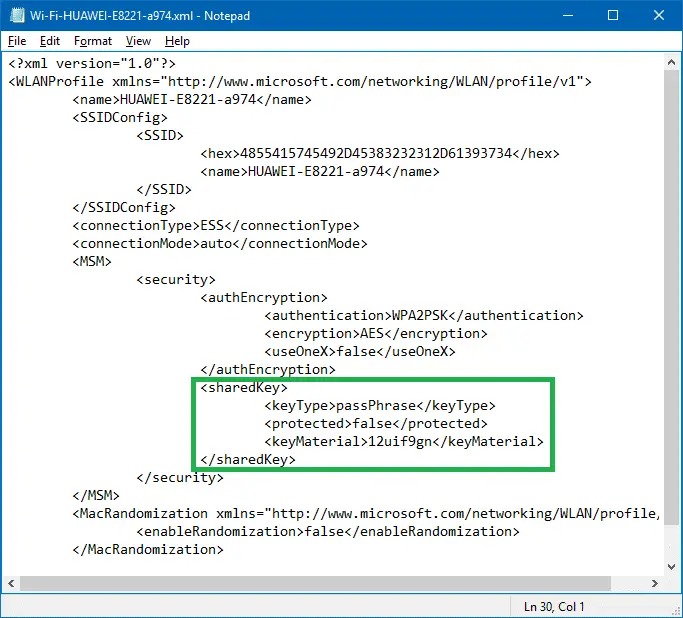Viewport: 683px width, 618px height.
Task: Click the closing MacRandomization tag
Action: (x=148, y=550)
